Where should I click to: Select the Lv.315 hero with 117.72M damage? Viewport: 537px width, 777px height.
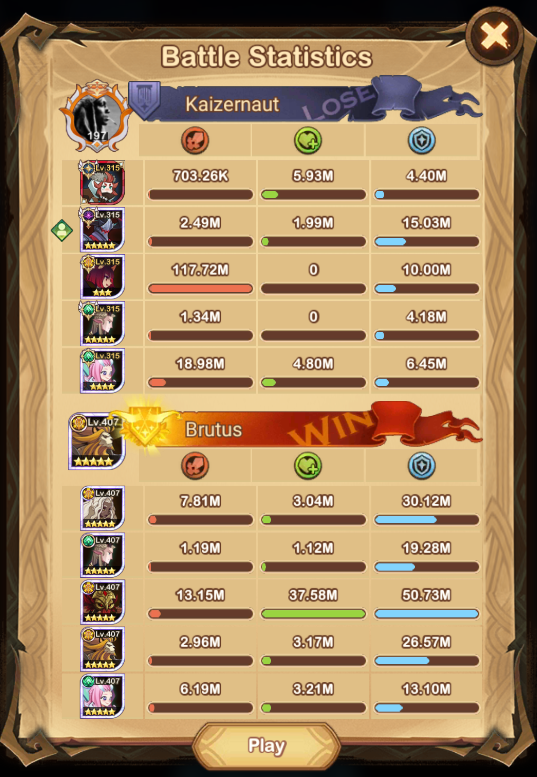coord(102,277)
